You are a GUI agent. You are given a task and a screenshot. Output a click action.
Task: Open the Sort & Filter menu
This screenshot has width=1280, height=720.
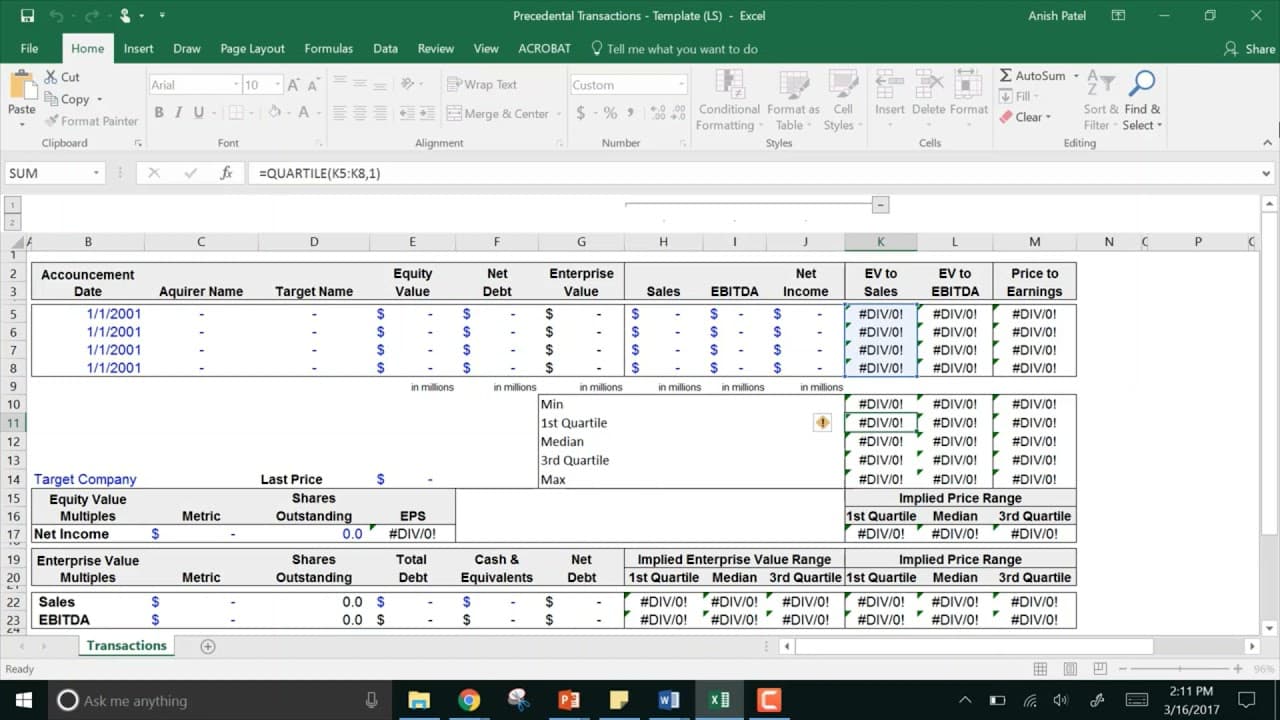click(1100, 101)
